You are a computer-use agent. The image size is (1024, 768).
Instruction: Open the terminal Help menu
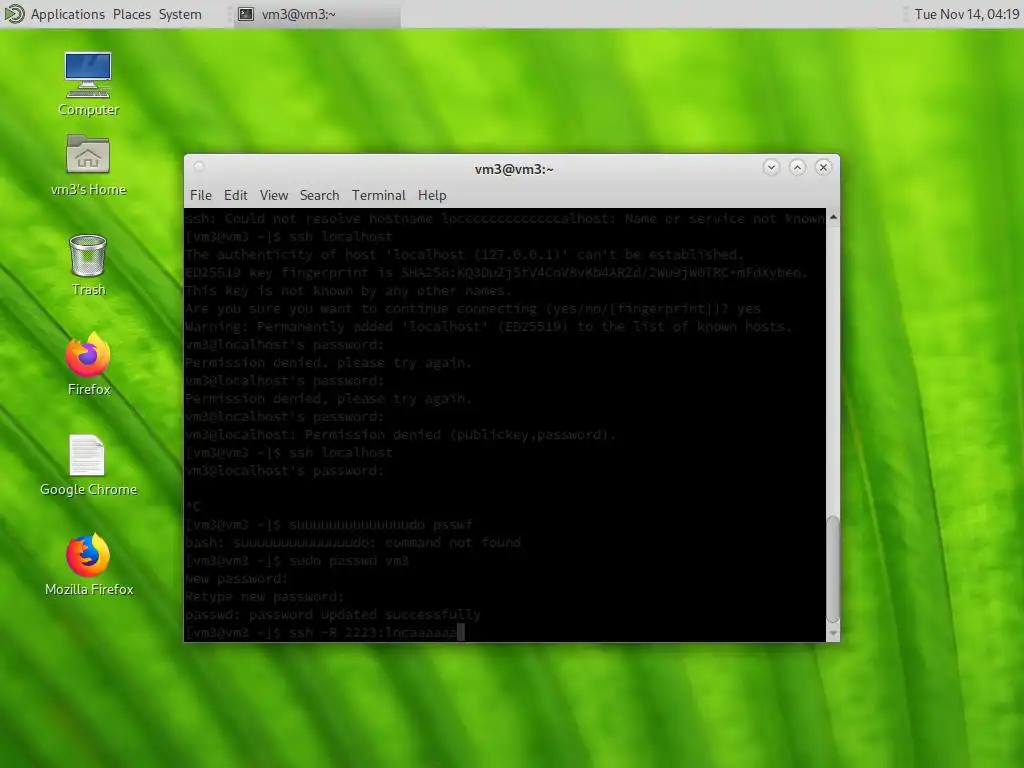point(432,195)
